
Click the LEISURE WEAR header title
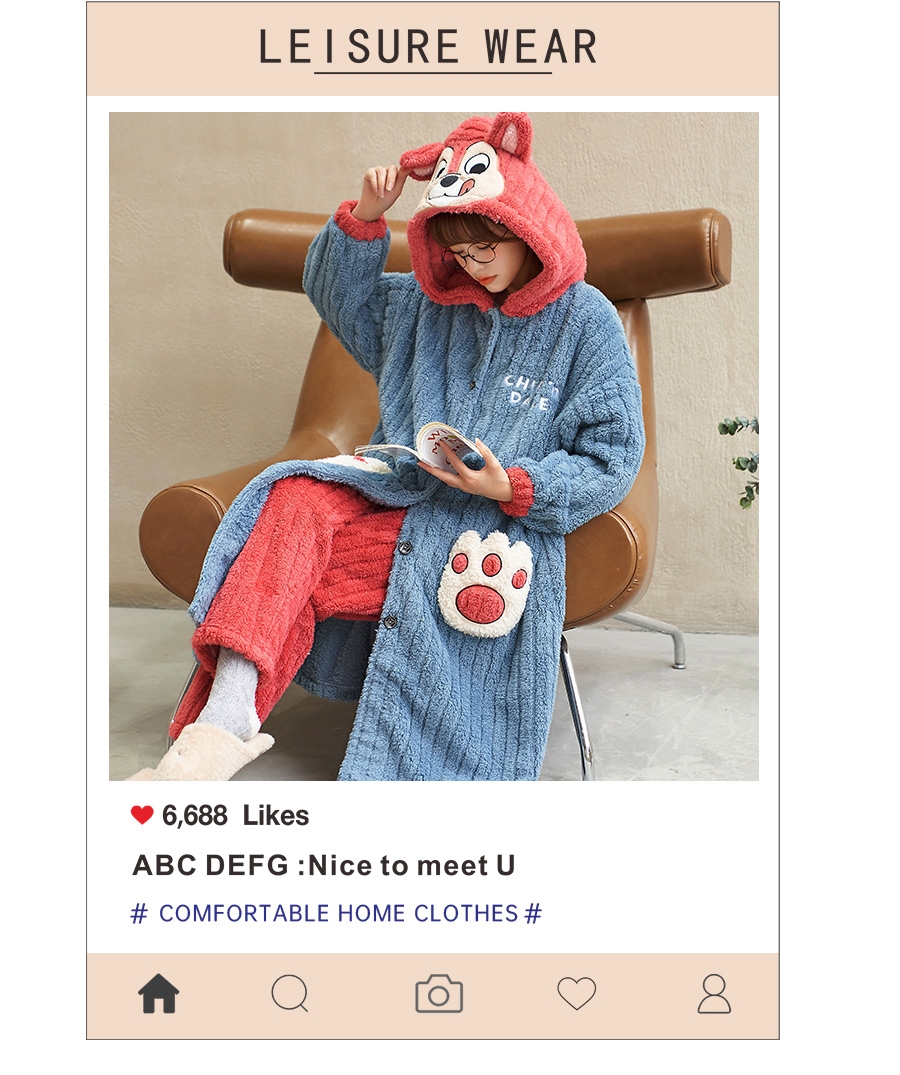[428, 47]
